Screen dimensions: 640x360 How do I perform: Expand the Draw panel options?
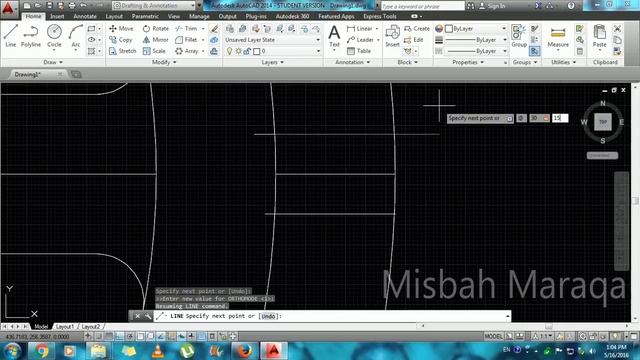(53, 62)
